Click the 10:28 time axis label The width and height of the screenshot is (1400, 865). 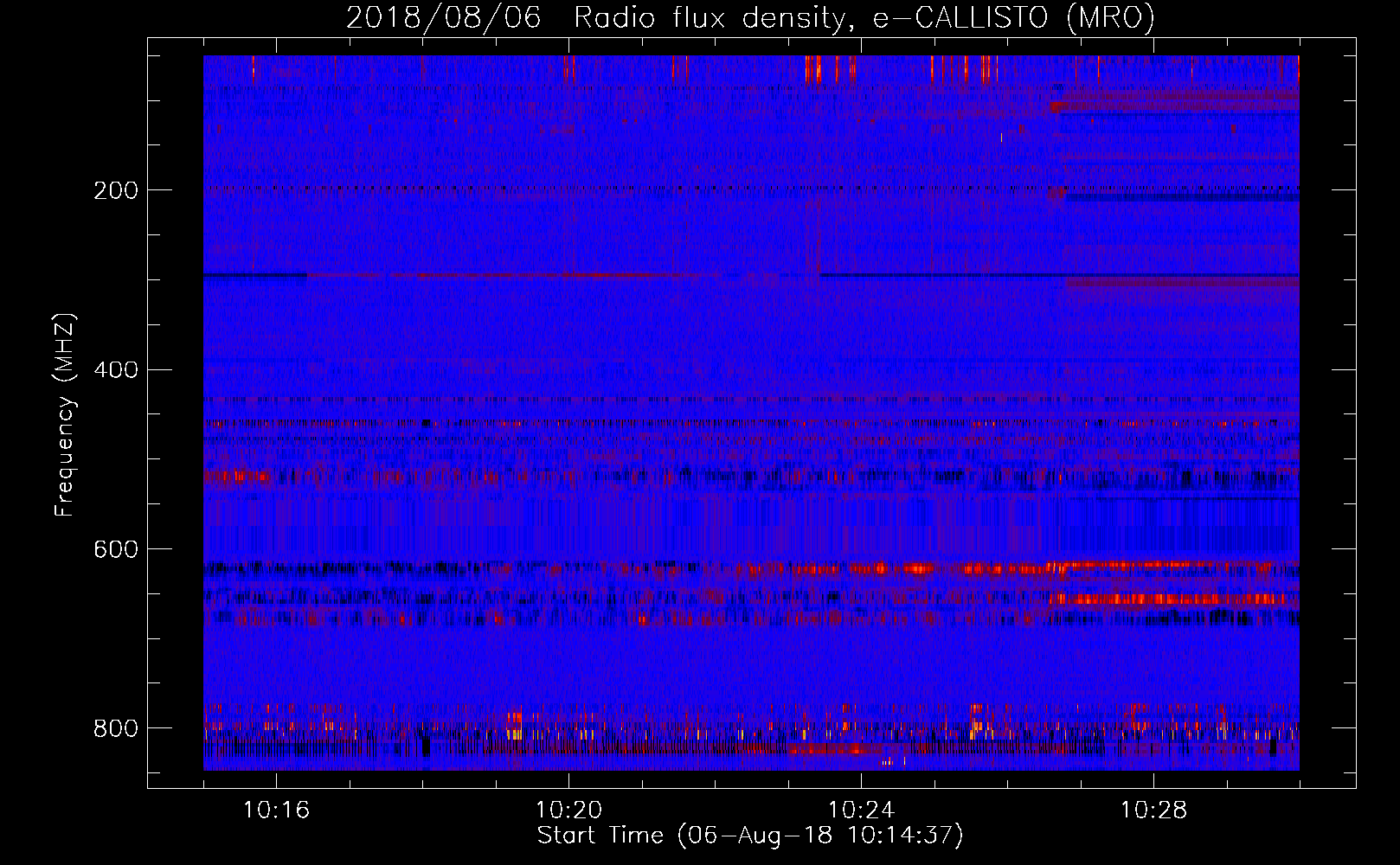(x=1153, y=811)
